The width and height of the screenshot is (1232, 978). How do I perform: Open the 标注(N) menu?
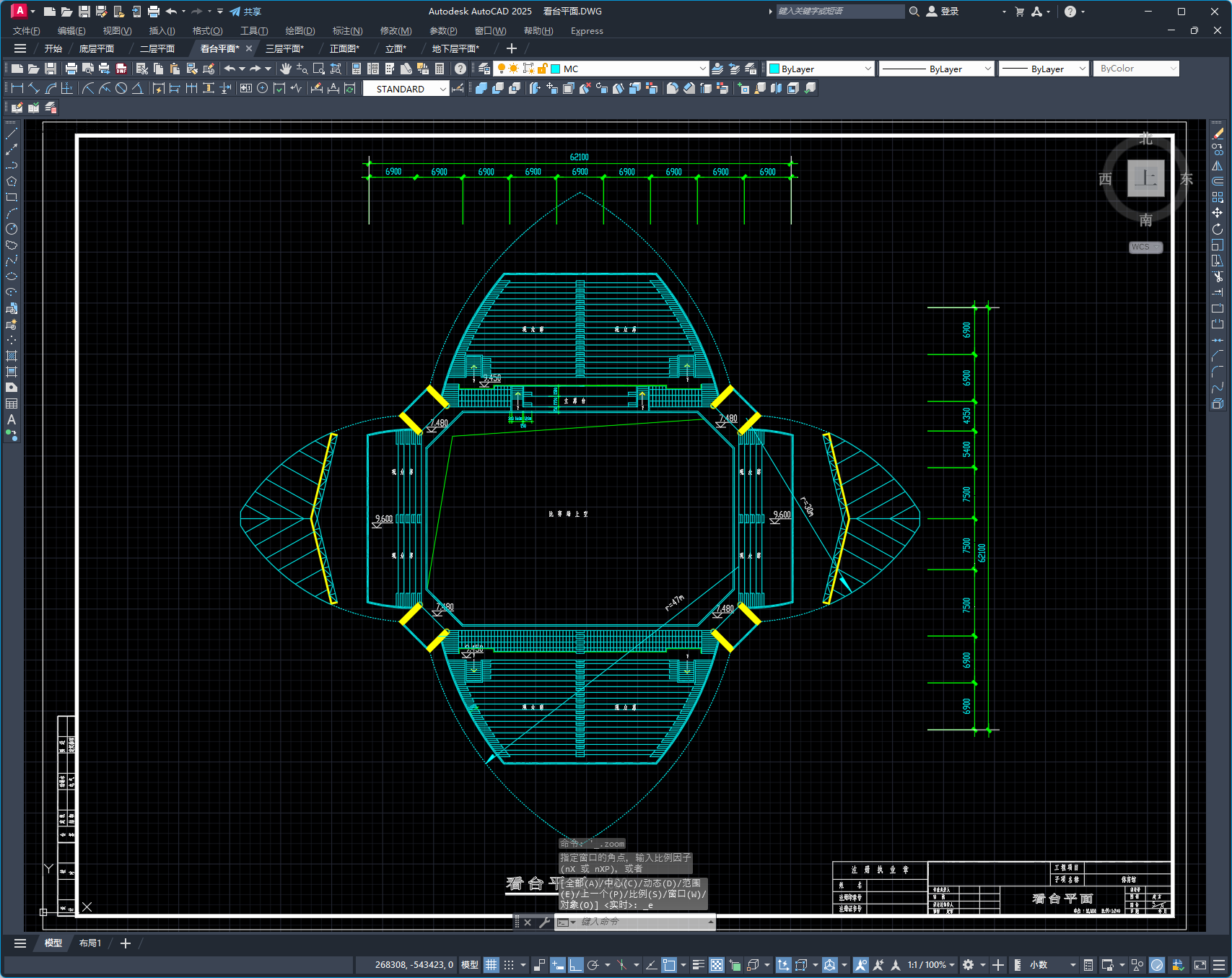[x=347, y=31]
